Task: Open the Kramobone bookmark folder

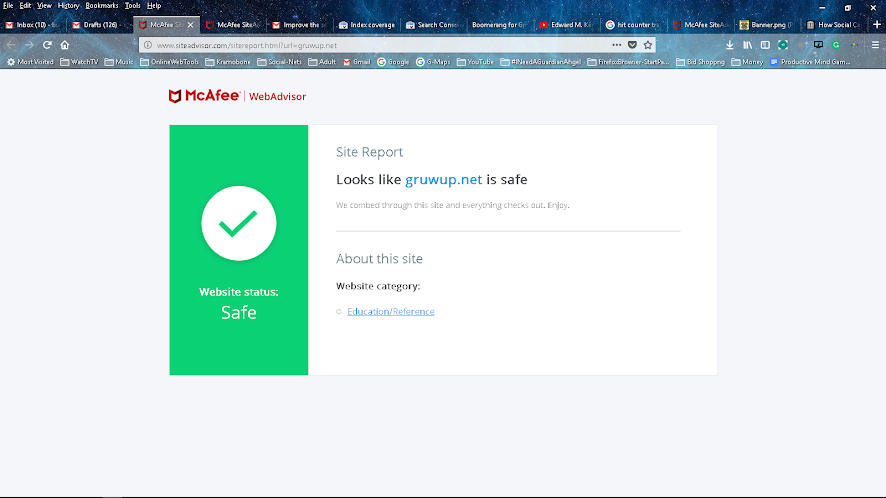Action: click(x=228, y=62)
